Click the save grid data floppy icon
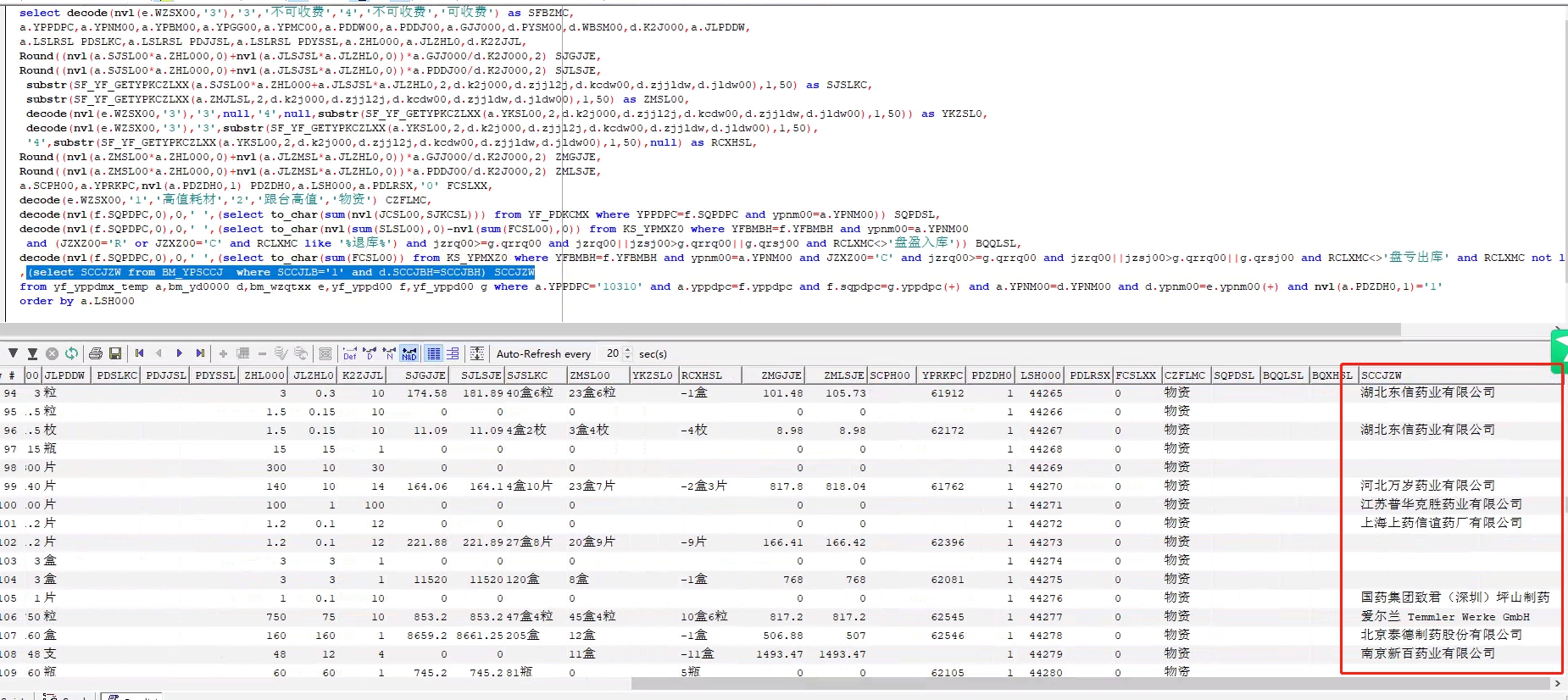The image size is (1568, 700). pos(115,353)
